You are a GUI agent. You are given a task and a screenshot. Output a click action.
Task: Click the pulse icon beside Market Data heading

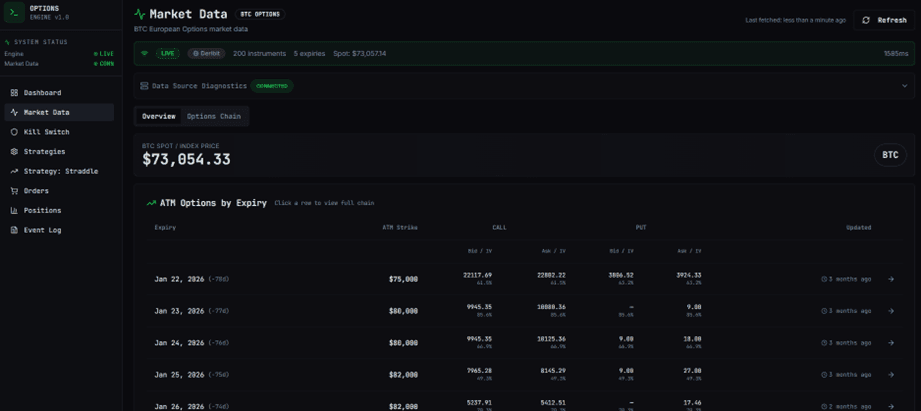140,14
